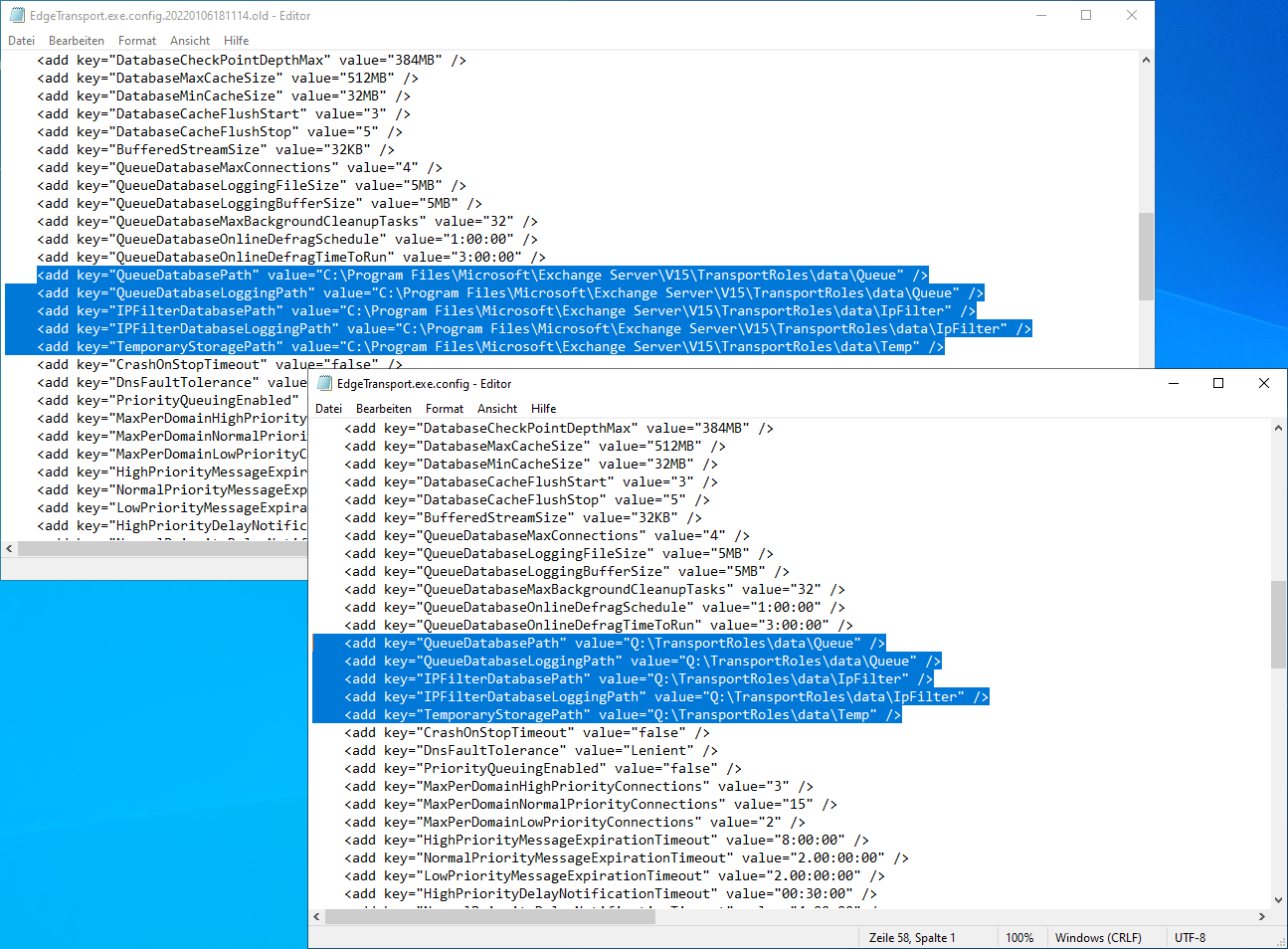Click Notepad icon in the .old window title bar
This screenshot has height=949, width=1288.
pyautogui.click(x=17, y=16)
